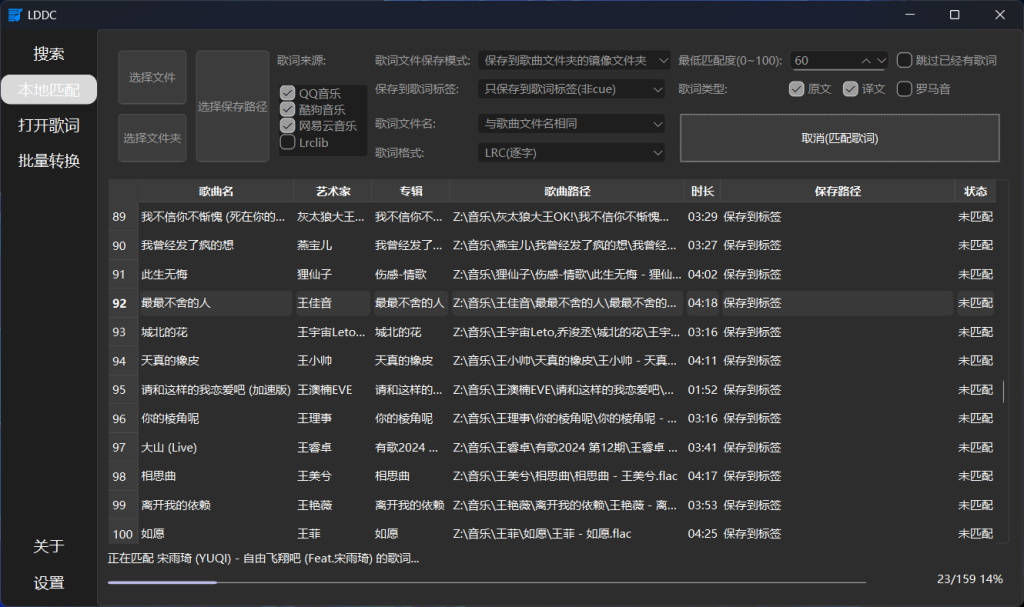1024x607 pixels.
Task: Uncheck the 网易云音乐 source
Action: (x=287, y=127)
